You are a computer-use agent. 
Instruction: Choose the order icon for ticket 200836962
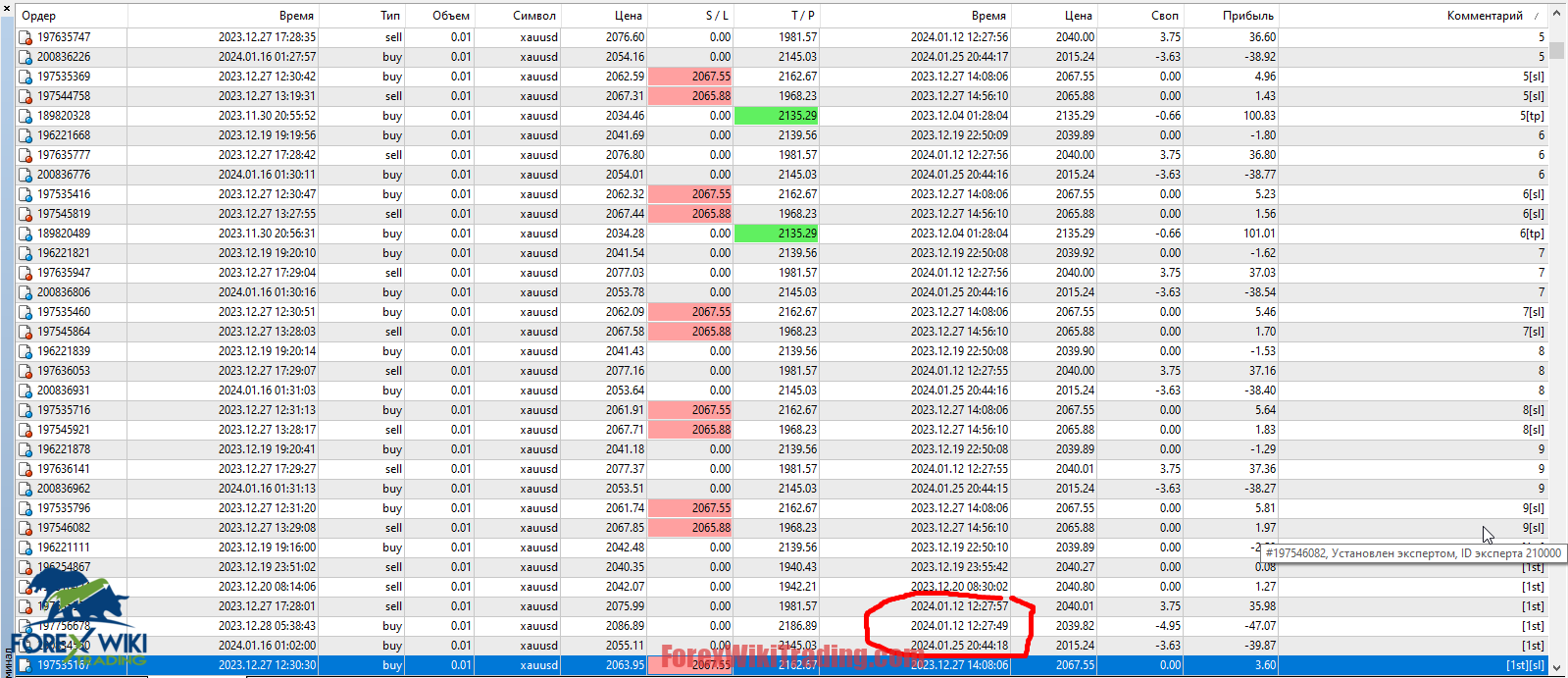click(25, 489)
